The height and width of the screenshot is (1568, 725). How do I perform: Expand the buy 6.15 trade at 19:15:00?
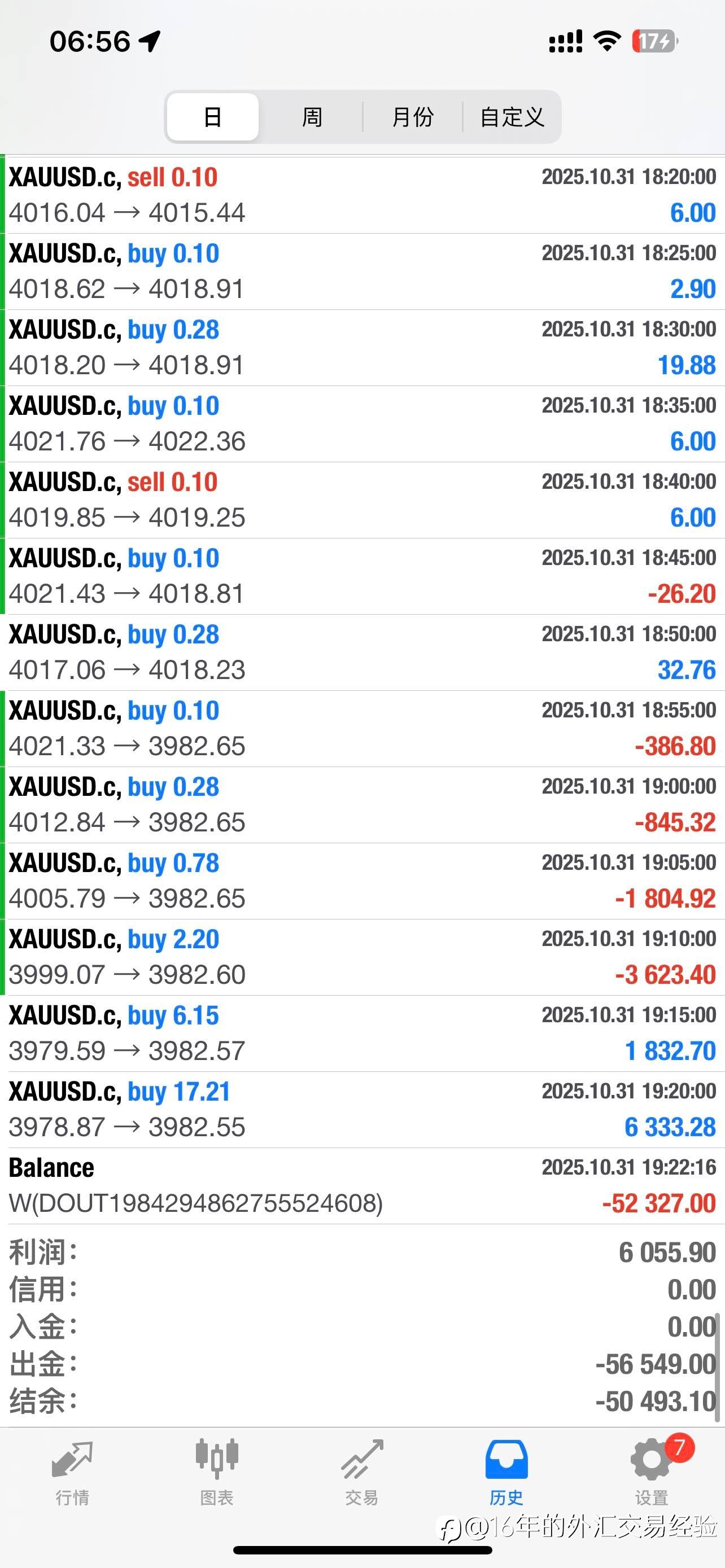point(362,1033)
